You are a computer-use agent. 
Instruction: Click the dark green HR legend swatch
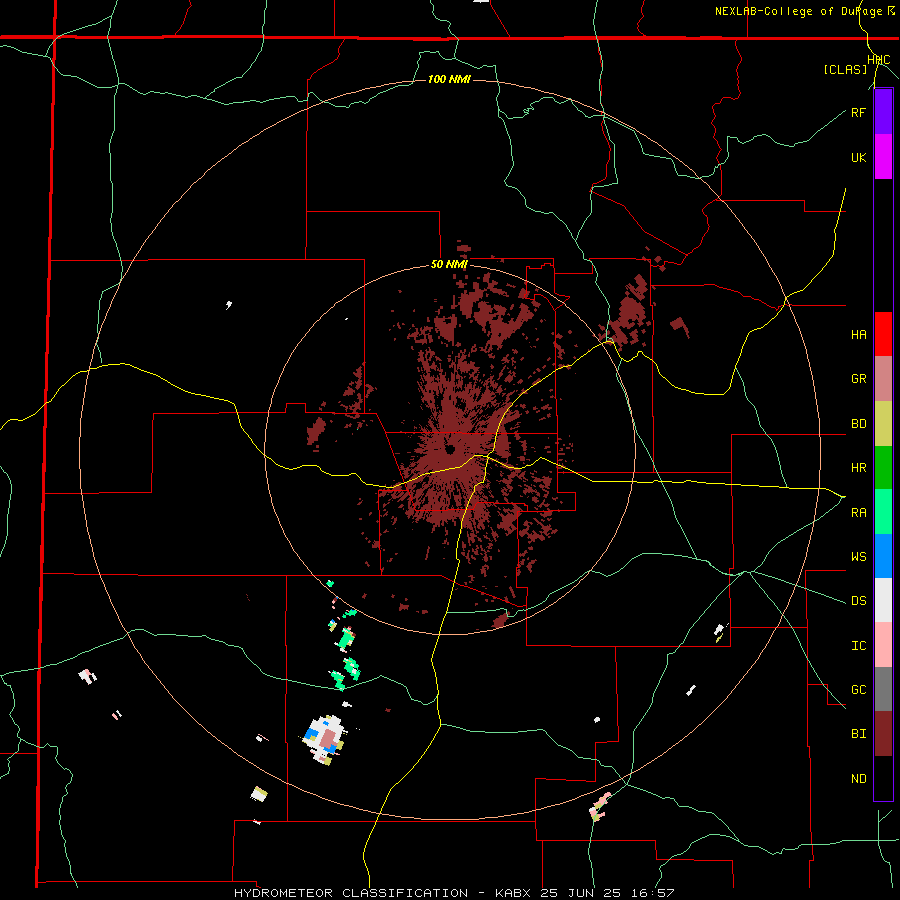click(x=883, y=467)
